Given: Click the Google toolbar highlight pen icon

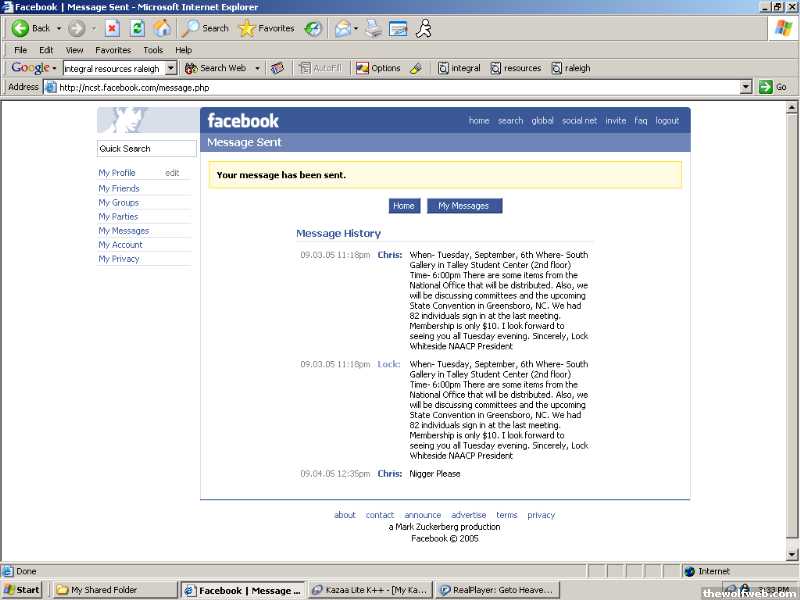Looking at the screenshot, I should (x=416, y=68).
